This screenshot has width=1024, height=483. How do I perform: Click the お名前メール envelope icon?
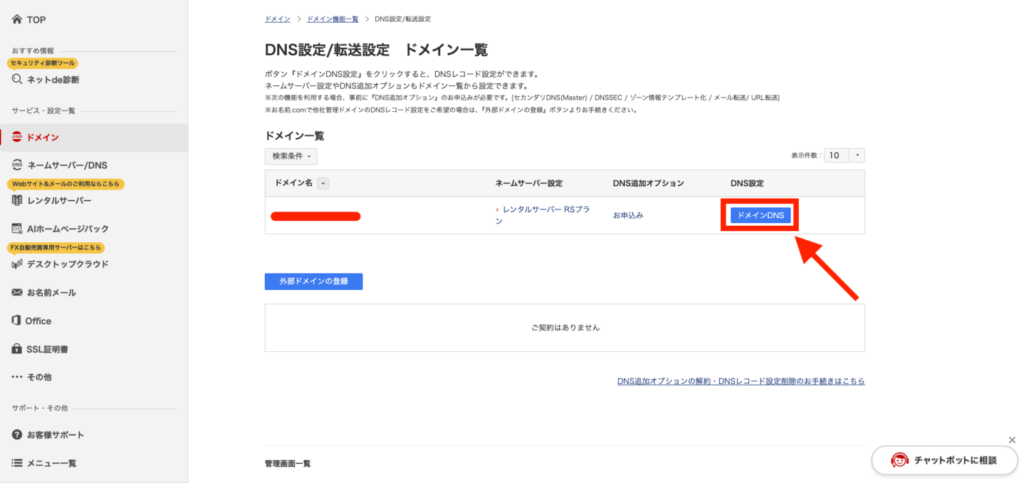17,293
